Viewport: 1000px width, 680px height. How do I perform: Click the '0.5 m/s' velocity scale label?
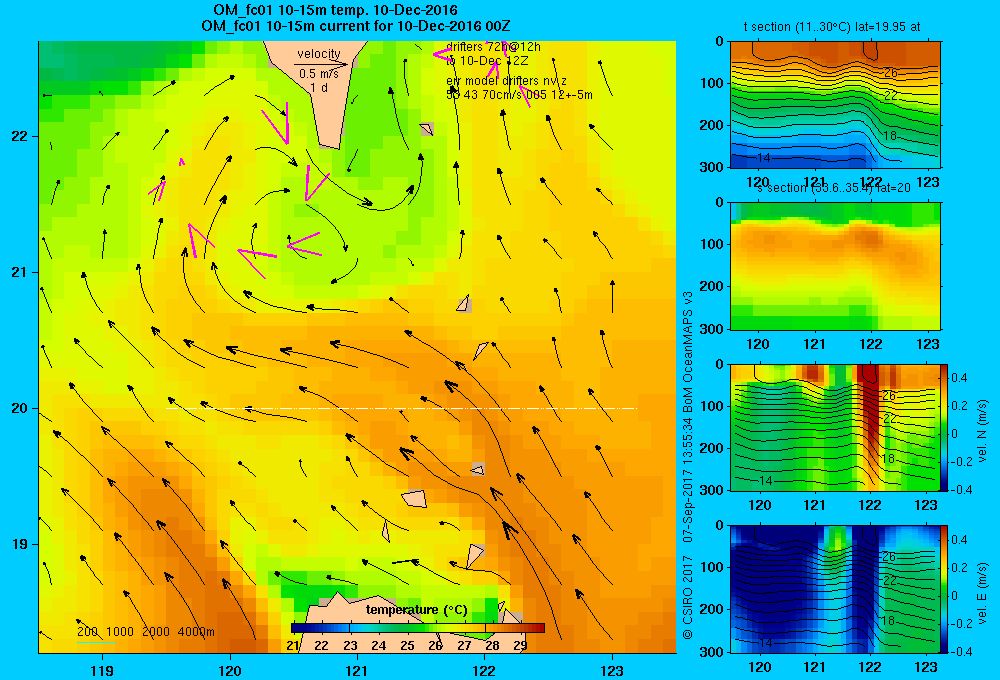pyautogui.click(x=318, y=74)
